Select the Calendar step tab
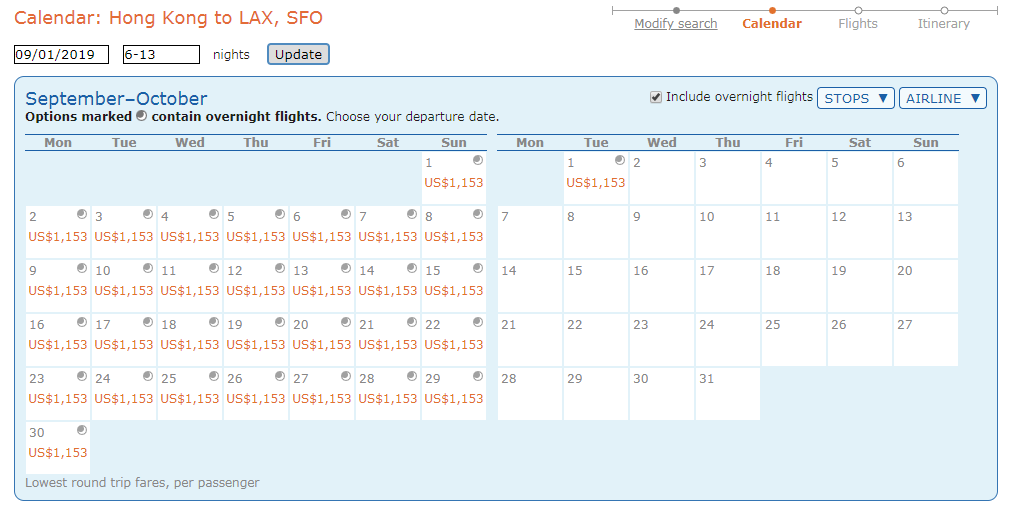 [772, 24]
